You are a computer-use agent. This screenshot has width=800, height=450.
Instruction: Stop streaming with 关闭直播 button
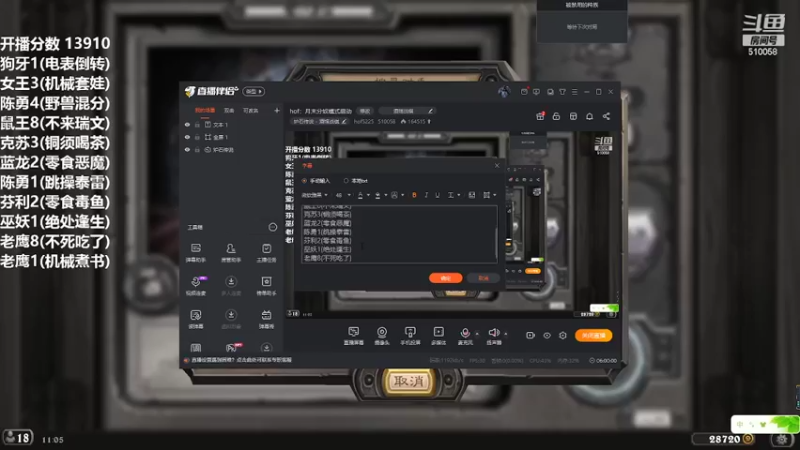(593, 335)
